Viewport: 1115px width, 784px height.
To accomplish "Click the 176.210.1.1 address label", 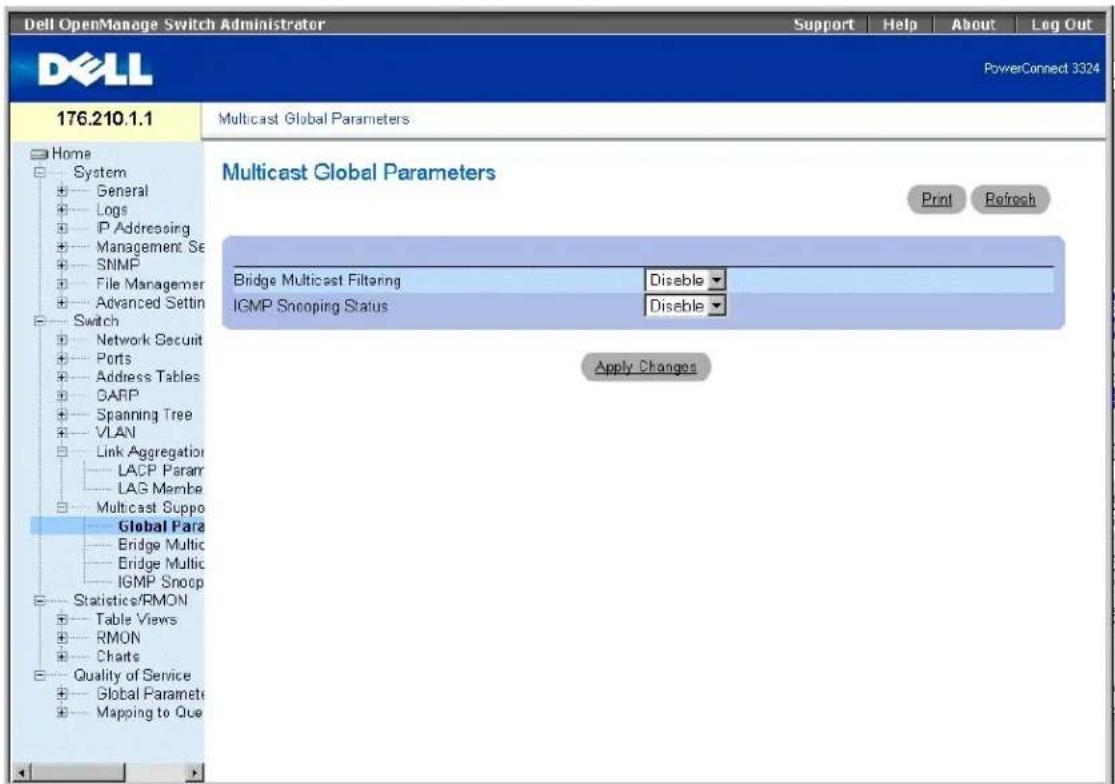I will [105, 119].
